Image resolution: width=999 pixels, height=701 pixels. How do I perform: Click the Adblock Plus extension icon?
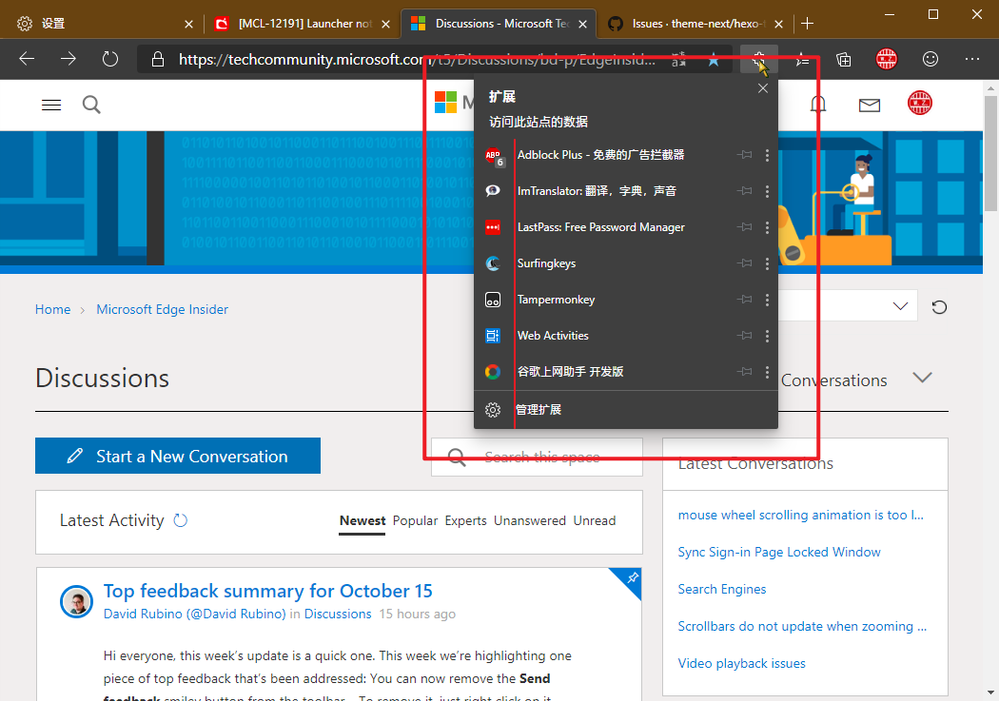[x=493, y=155]
